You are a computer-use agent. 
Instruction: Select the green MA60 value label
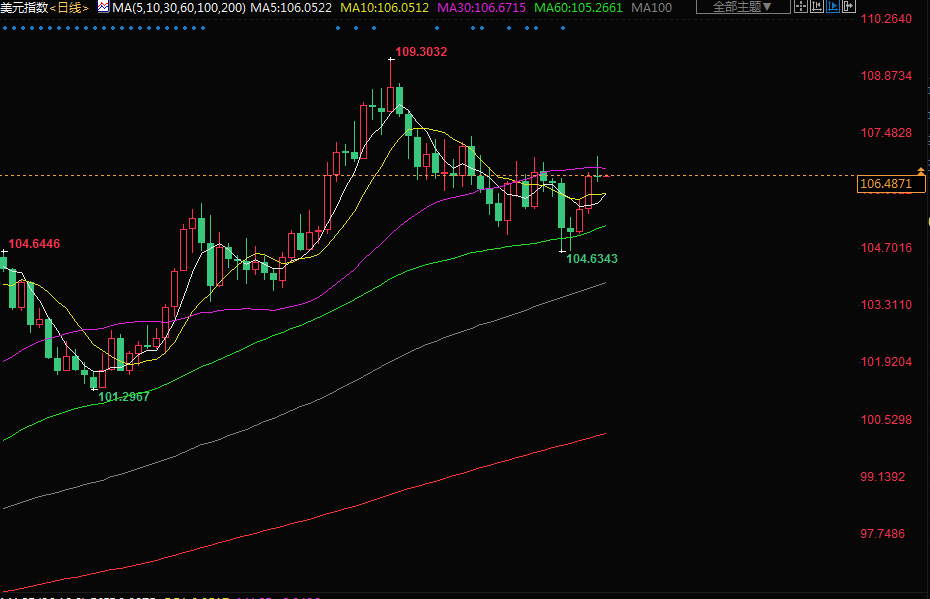[x=578, y=7]
